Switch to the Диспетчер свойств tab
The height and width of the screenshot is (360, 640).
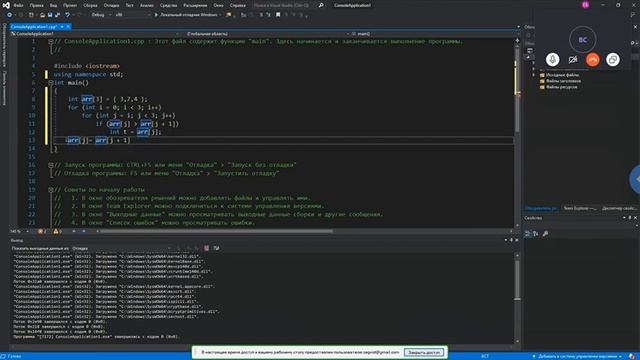[x=619, y=208]
